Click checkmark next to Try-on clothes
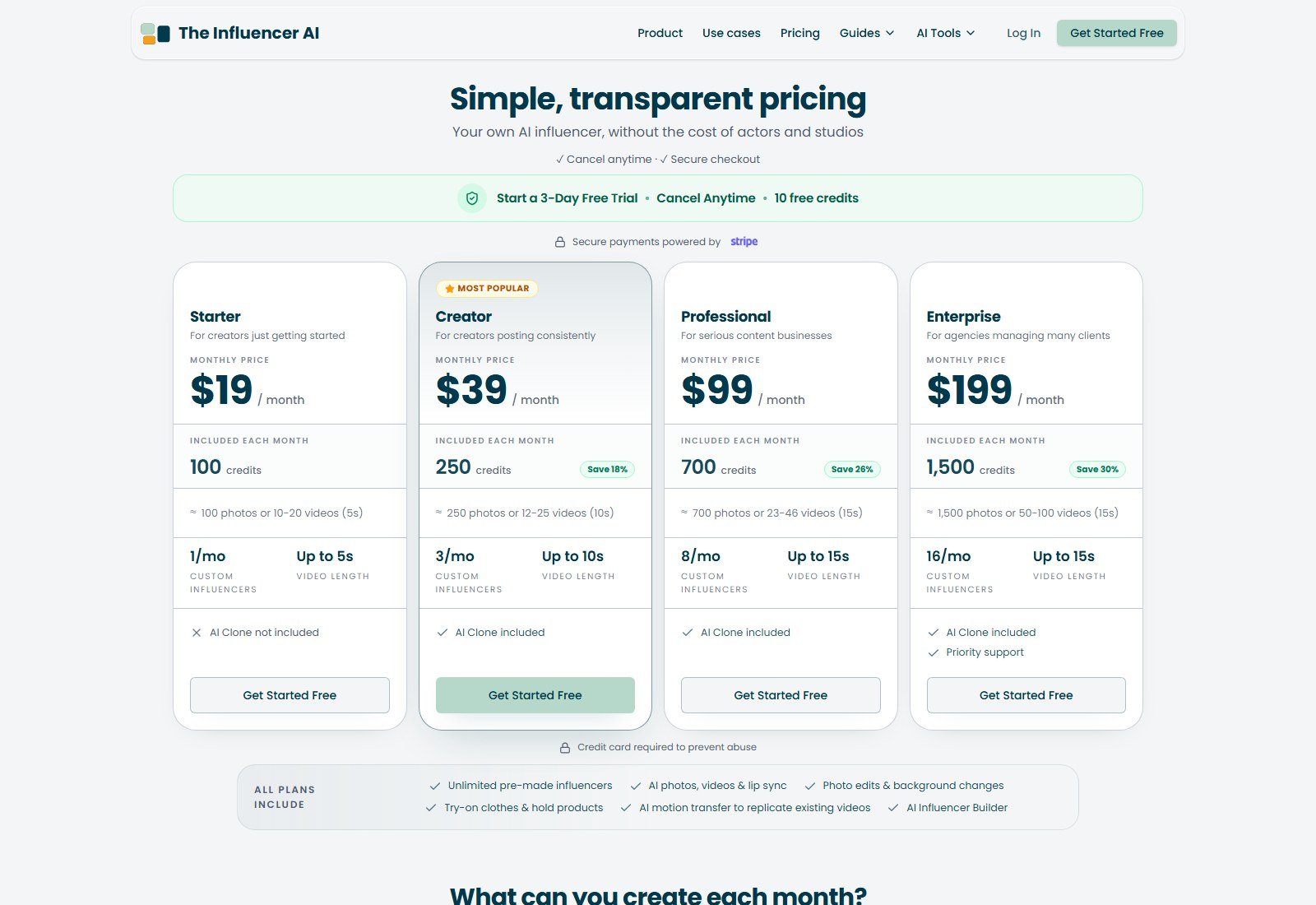The width and height of the screenshot is (1316, 905). point(431,808)
